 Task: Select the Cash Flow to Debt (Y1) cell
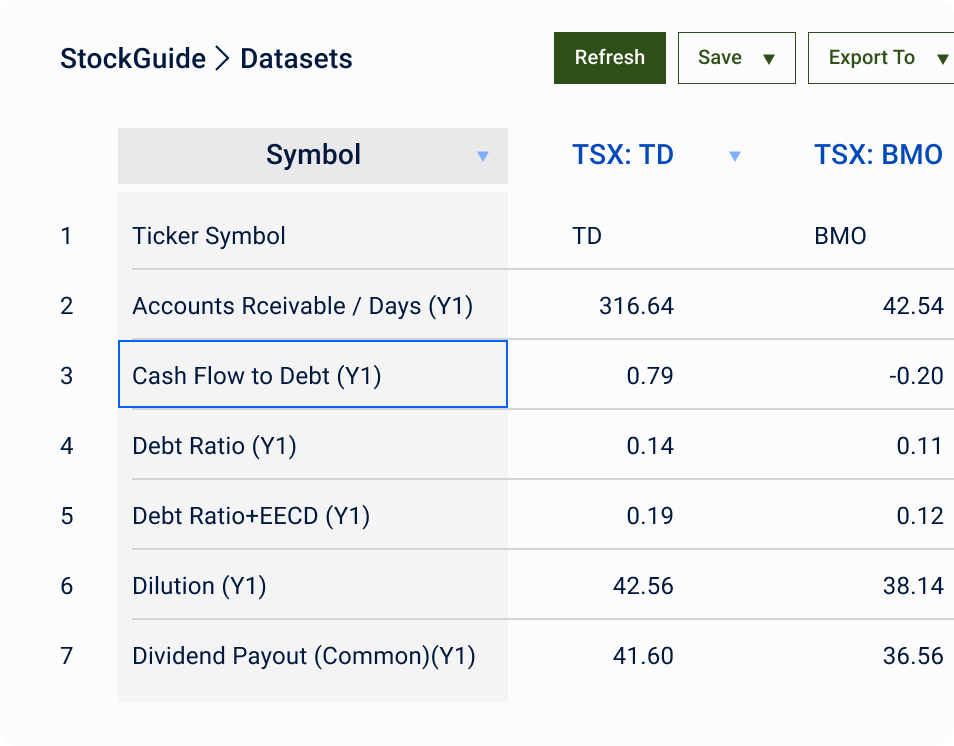313,374
